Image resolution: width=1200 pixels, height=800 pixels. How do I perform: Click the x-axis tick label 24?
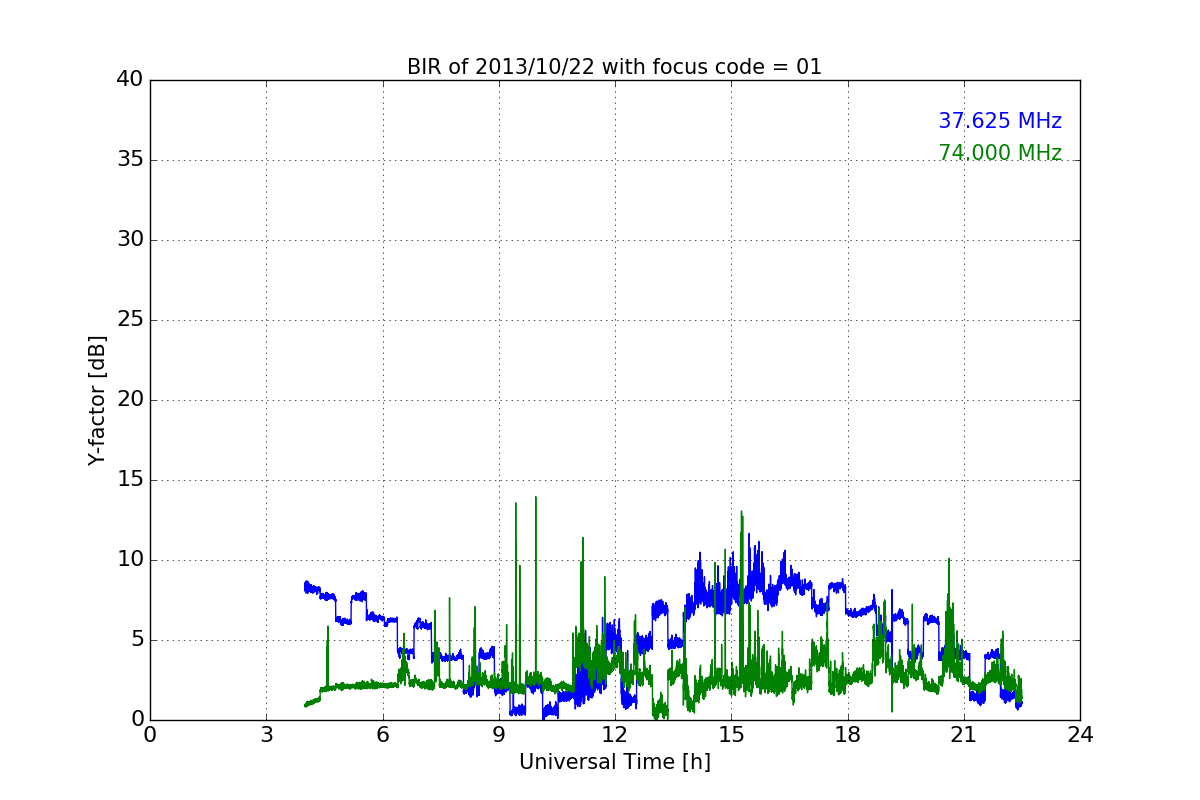point(1080,735)
